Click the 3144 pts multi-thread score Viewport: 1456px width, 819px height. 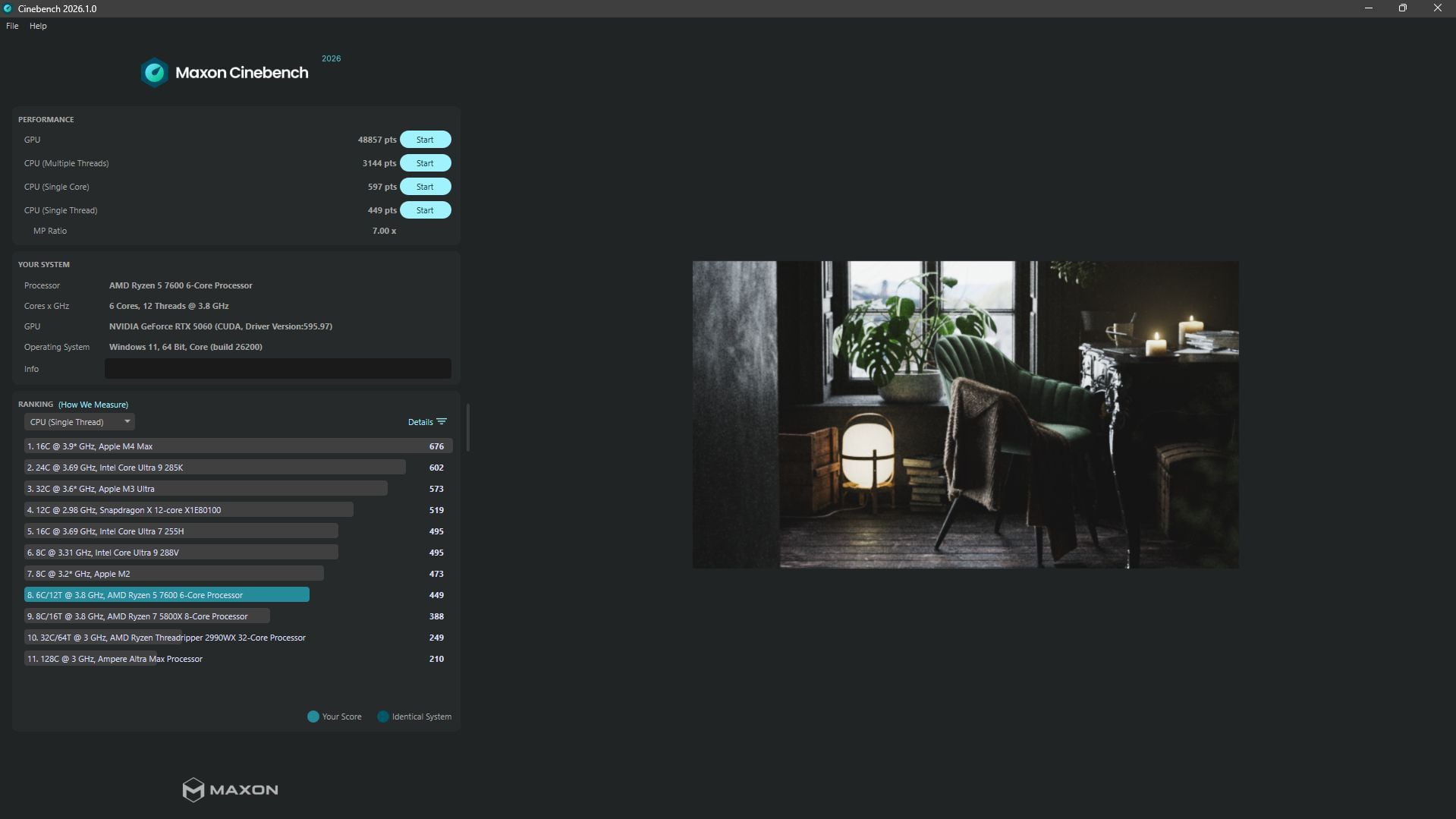[379, 163]
